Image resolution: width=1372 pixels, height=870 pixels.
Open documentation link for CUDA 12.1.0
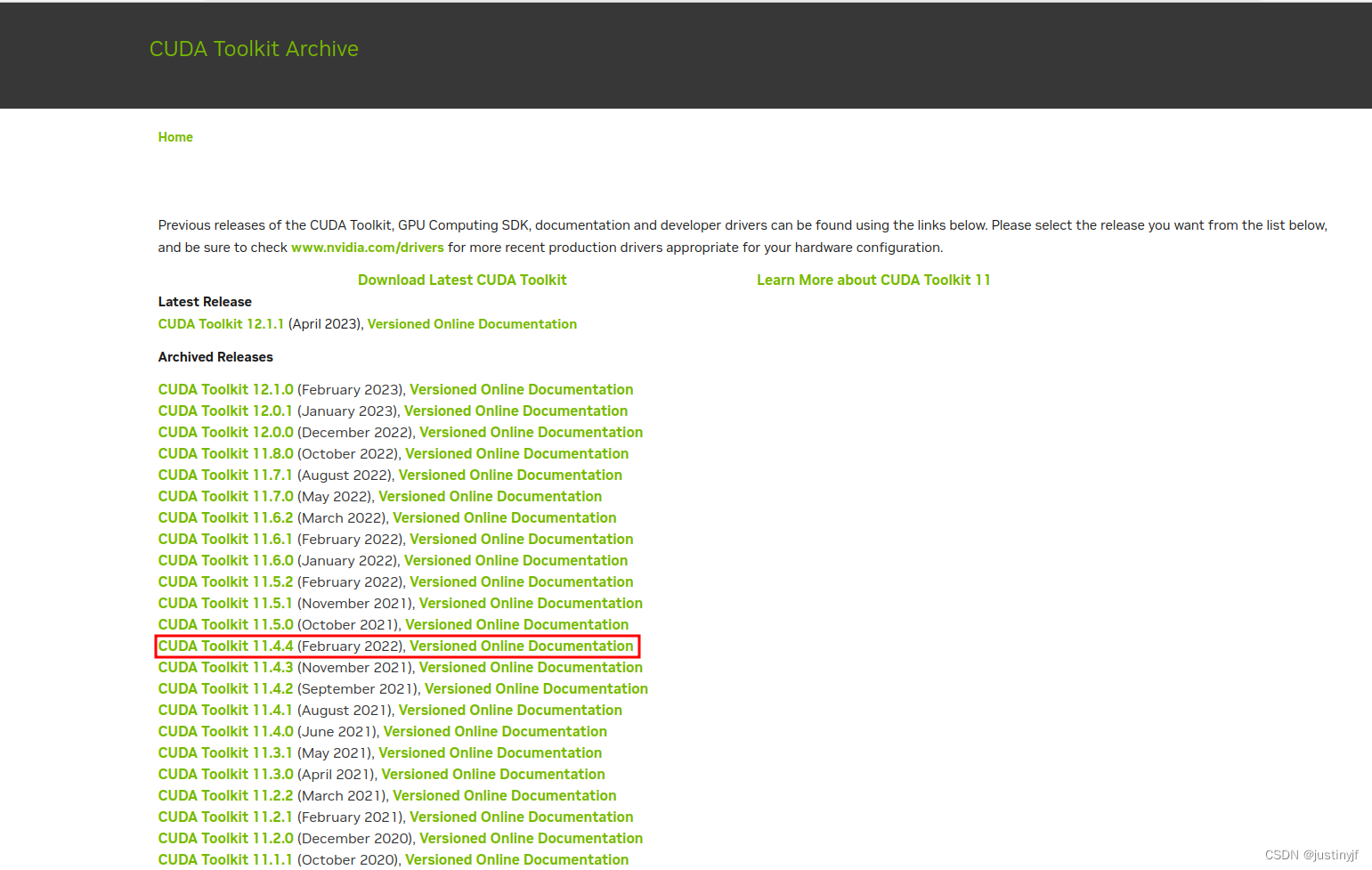pyautogui.click(x=522, y=389)
